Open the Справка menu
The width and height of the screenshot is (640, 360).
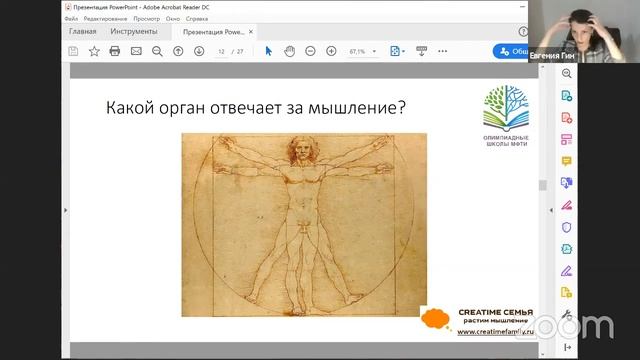click(197, 19)
